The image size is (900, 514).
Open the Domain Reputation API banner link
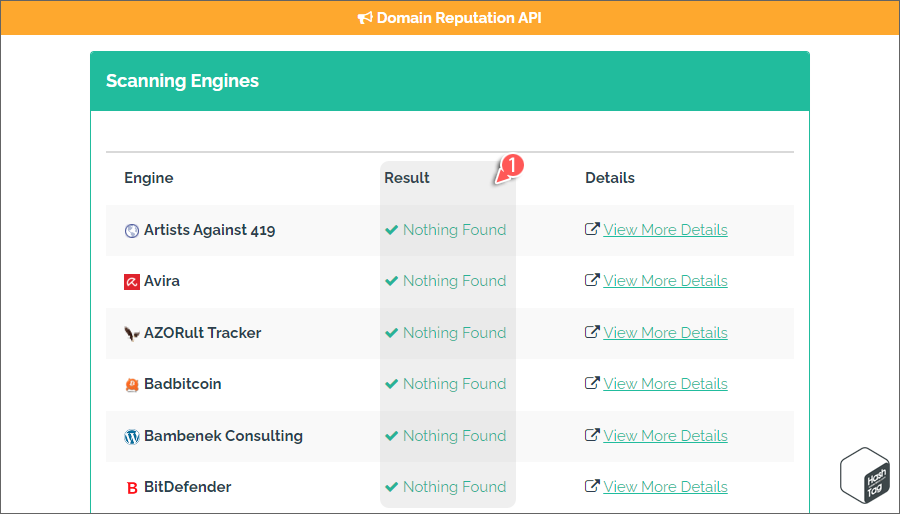pos(459,18)
